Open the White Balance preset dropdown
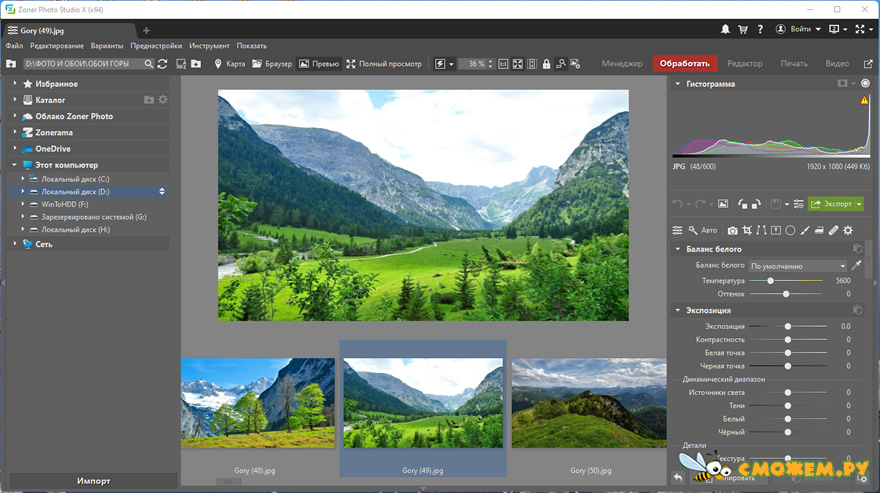 click(798, 266)
